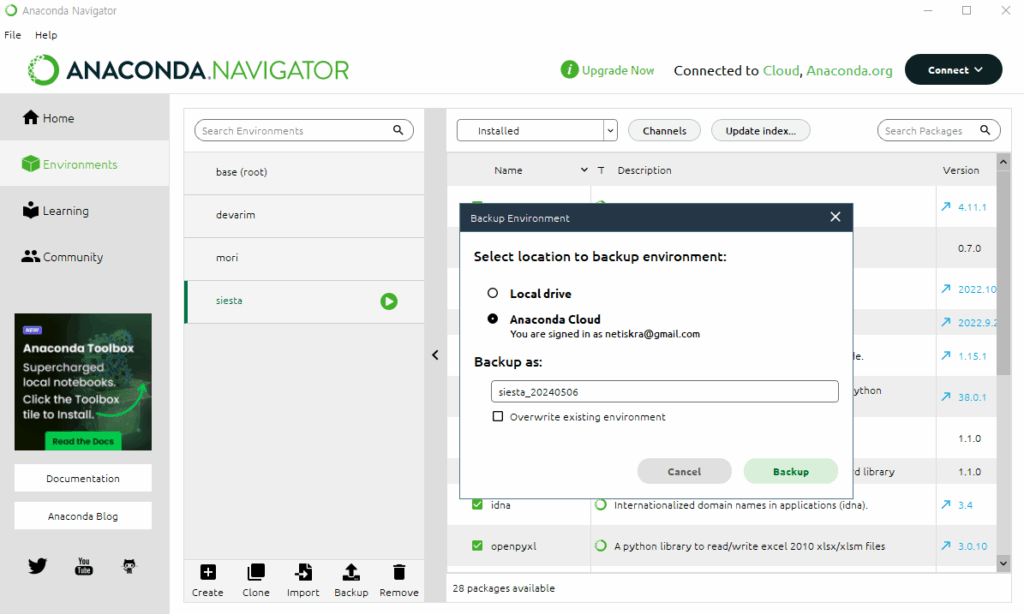1024x614 pixels.
Task: Enable Overwrite existing environment checkbox
Action: [498, 417]
